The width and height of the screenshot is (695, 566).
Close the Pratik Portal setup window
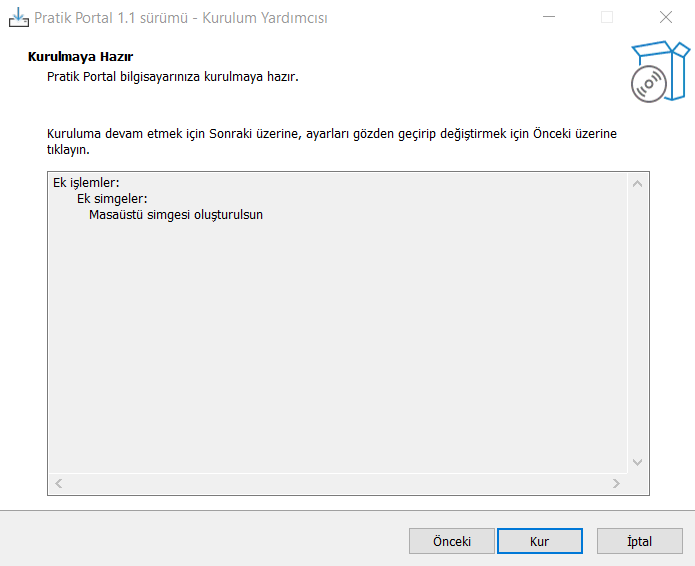tap(665, 18)
